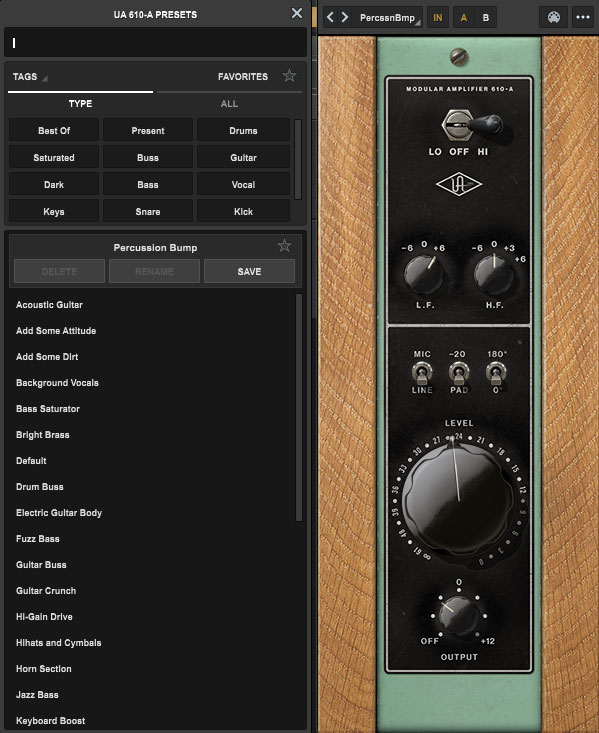Load the Add Some Dirt preset
The width and height of the screenshot is (599, 733).
tap(47, 357)
